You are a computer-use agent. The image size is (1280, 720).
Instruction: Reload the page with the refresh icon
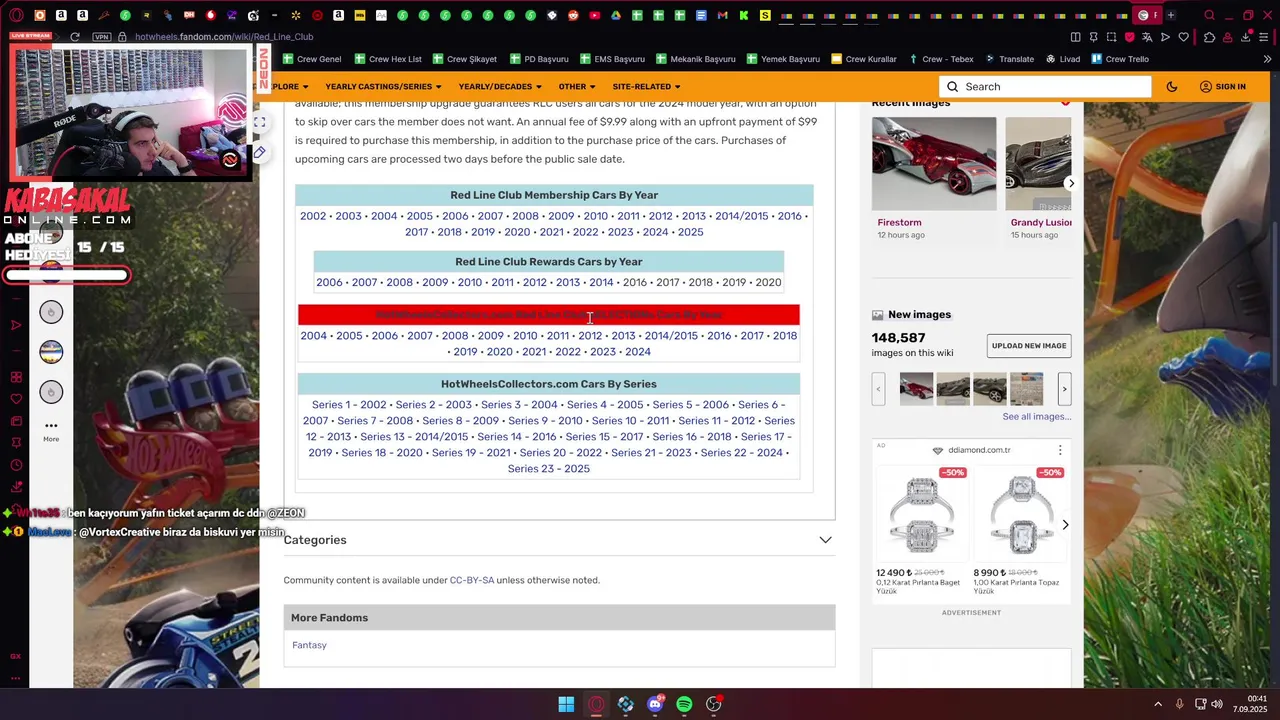pyautogui.click(x=74, y=37)
